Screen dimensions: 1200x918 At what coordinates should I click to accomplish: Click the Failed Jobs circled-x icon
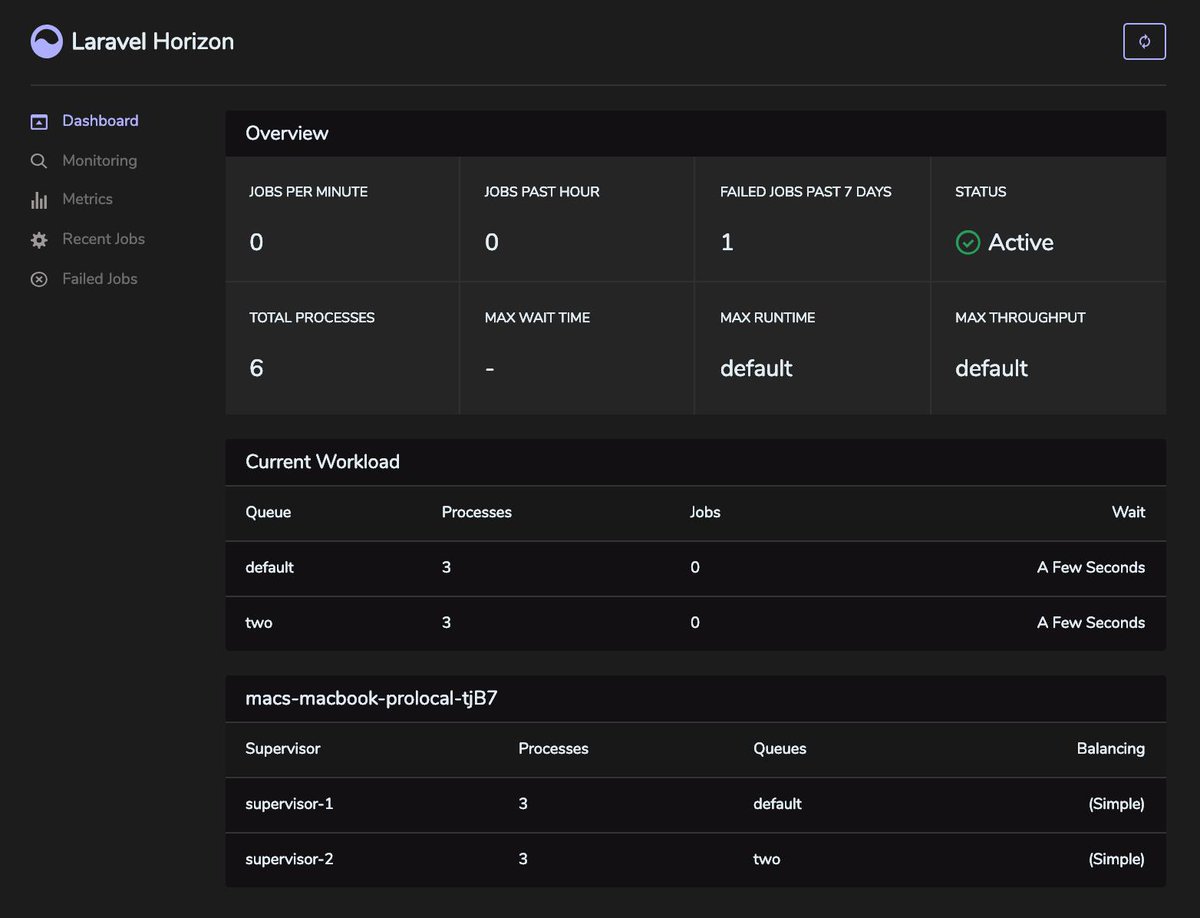(x=39, y=280)
